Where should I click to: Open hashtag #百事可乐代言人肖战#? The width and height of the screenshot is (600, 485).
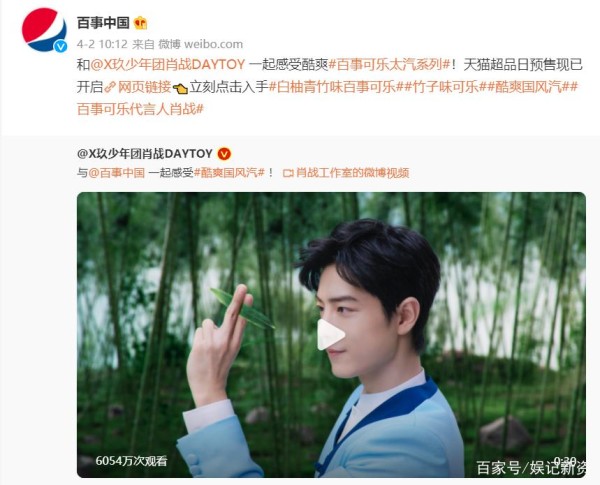pos(140,109)
